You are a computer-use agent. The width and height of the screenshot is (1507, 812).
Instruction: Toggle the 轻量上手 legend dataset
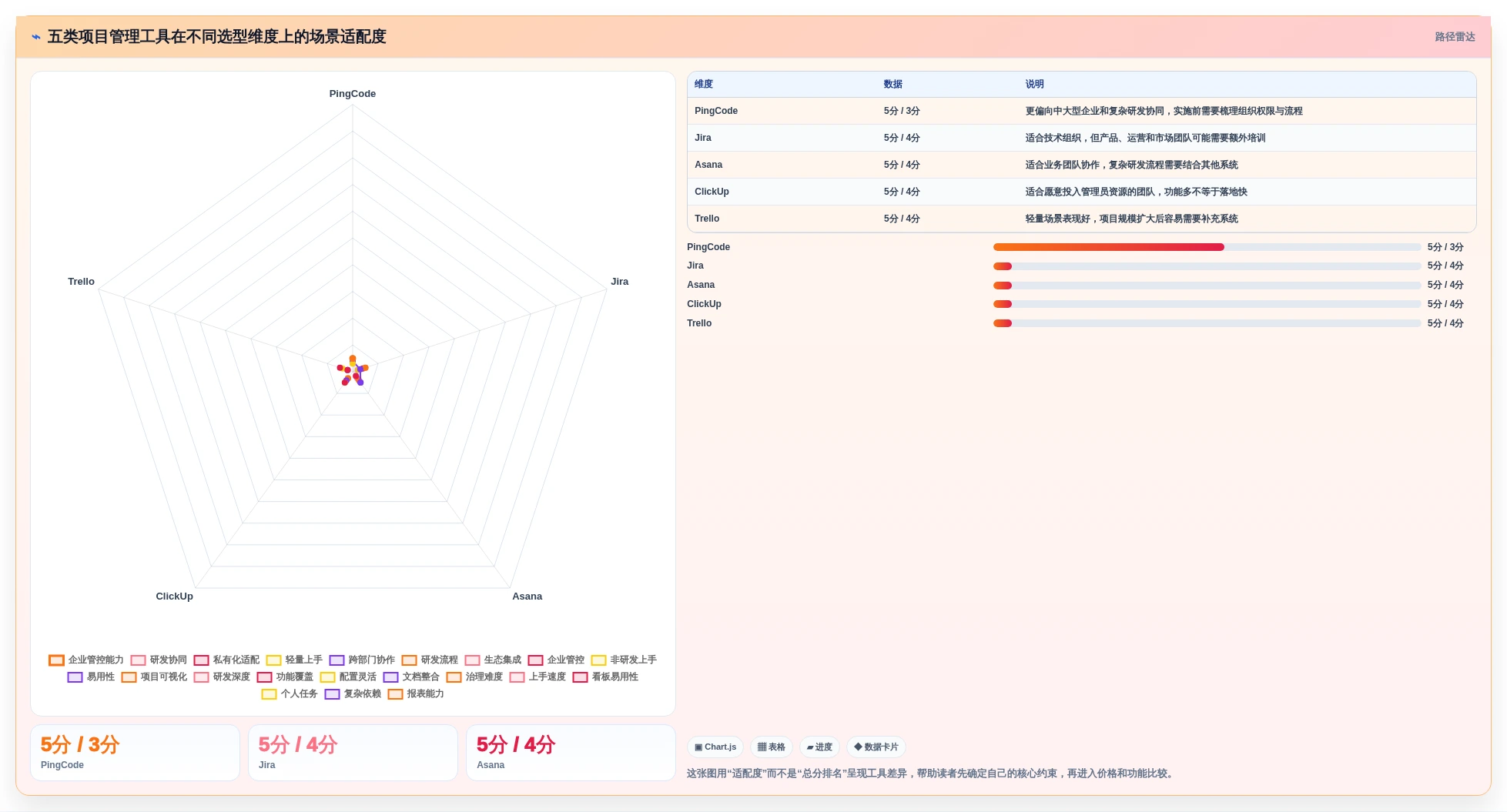pyautogui.click(x=294, y=660)
